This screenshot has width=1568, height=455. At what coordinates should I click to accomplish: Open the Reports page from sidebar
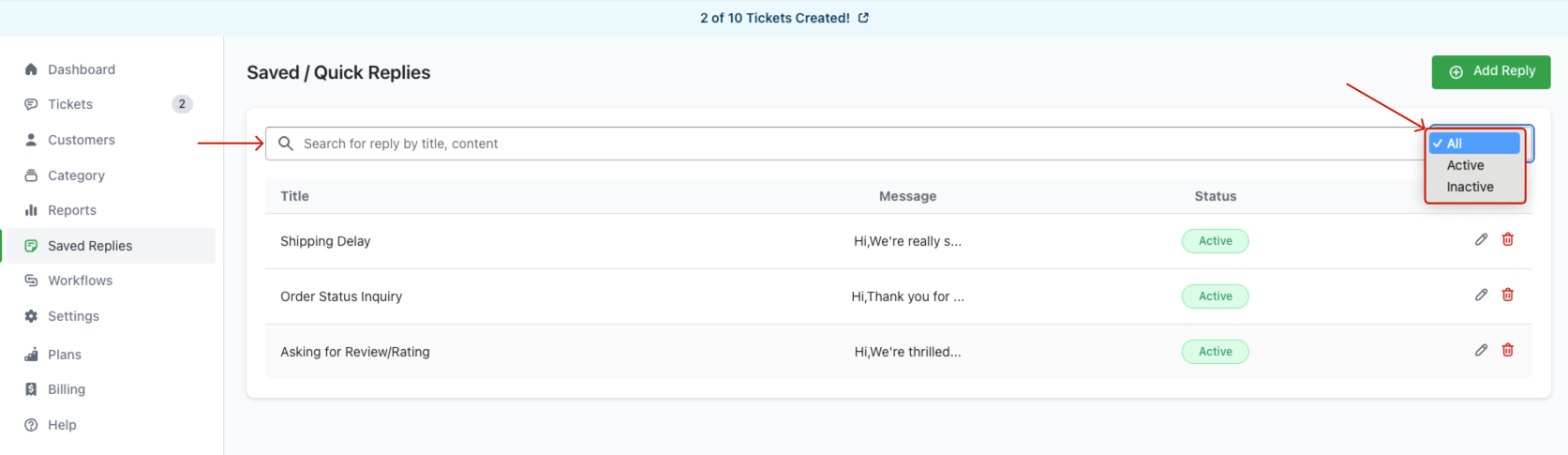click(x=72, y=210)
